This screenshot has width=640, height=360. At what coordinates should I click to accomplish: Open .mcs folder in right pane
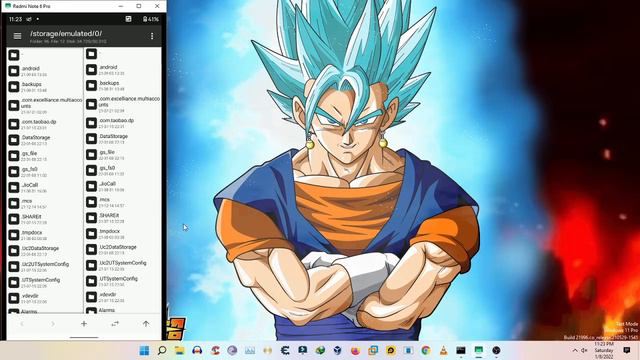[x=123, y=202]
